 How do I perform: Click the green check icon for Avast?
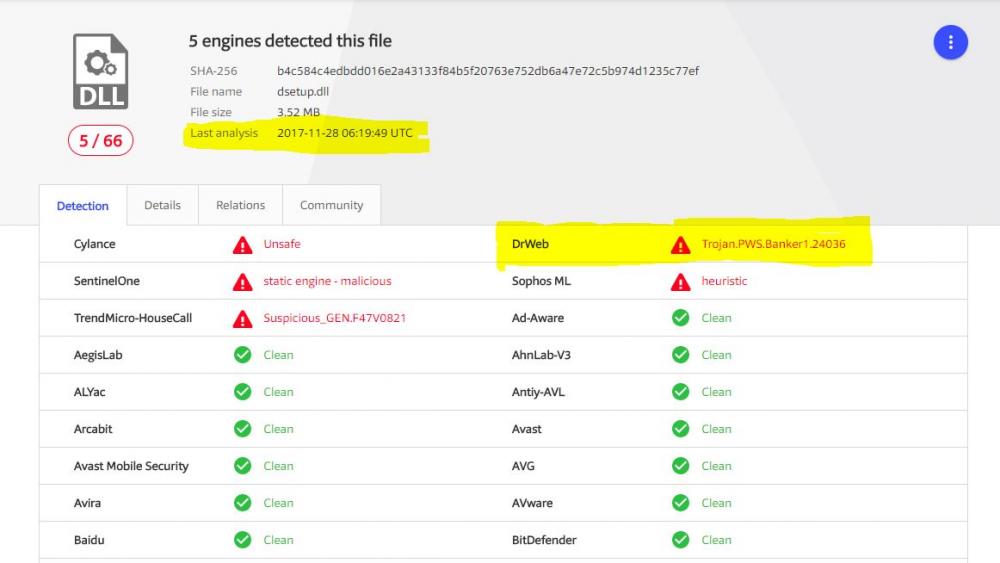click(680, 429)
